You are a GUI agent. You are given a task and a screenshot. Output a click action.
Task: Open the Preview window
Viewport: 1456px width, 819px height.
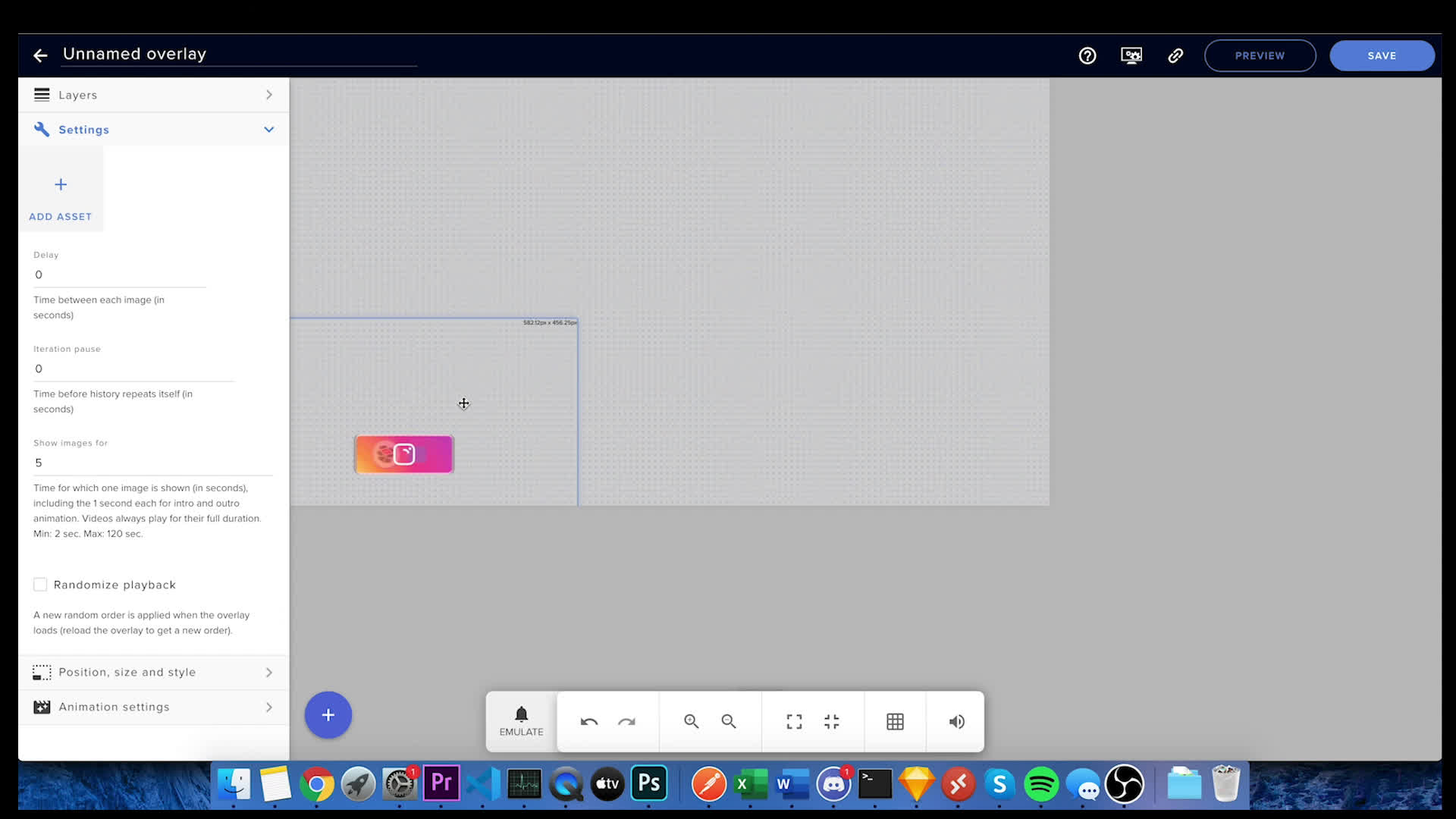[1260, 55]
